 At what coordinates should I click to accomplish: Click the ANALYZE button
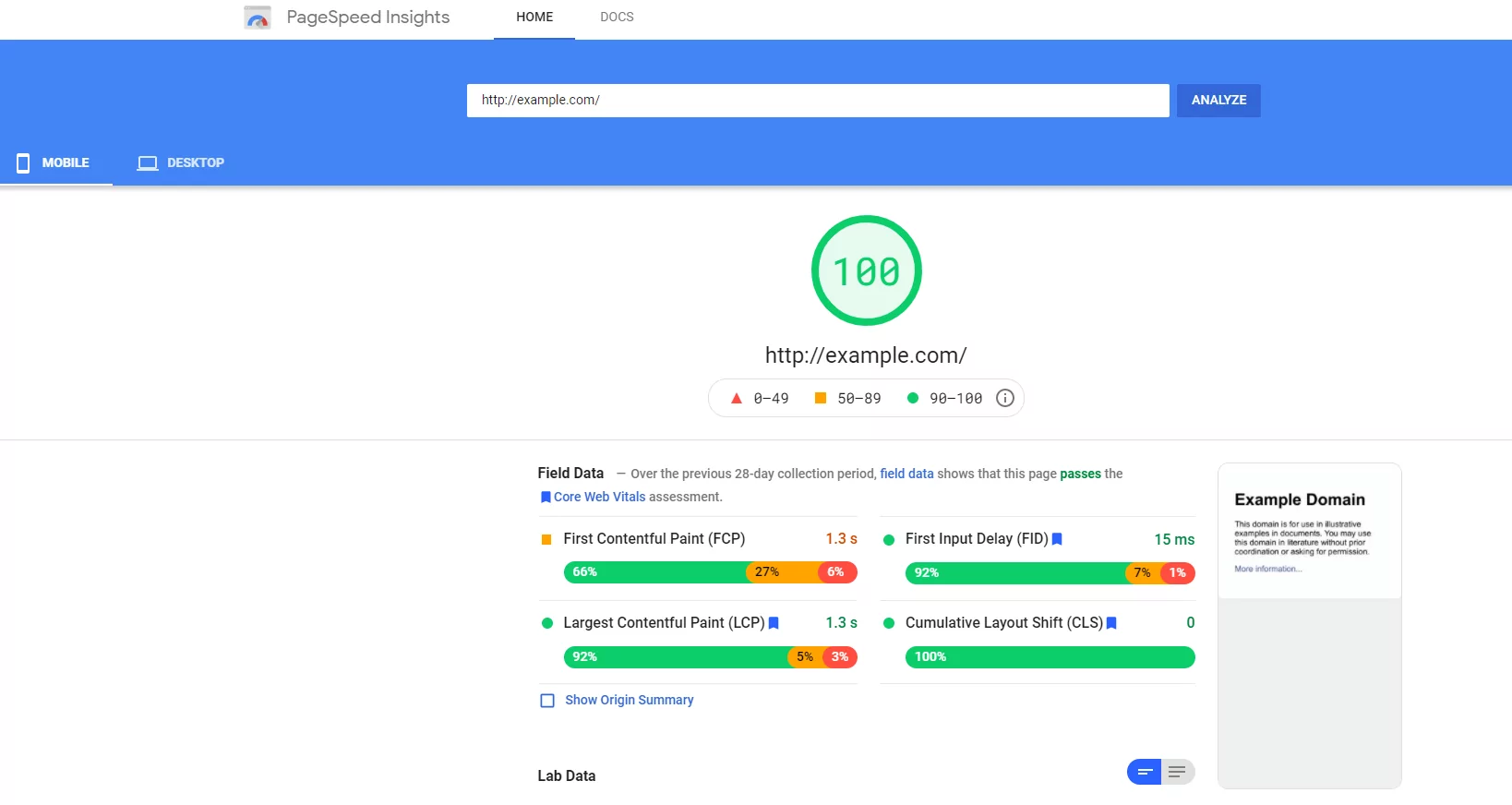pos(1218,101)
